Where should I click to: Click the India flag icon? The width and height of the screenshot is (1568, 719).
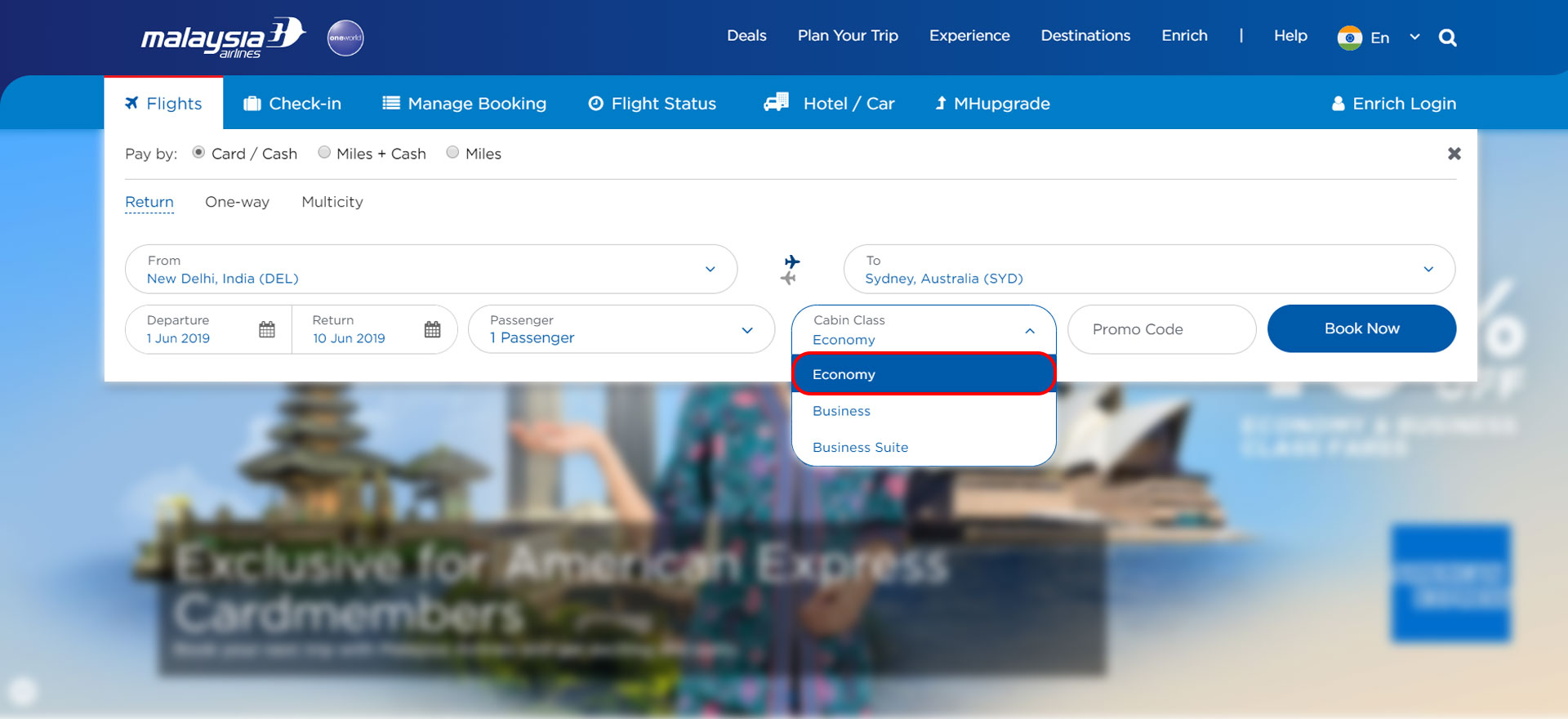[1349, 38]
